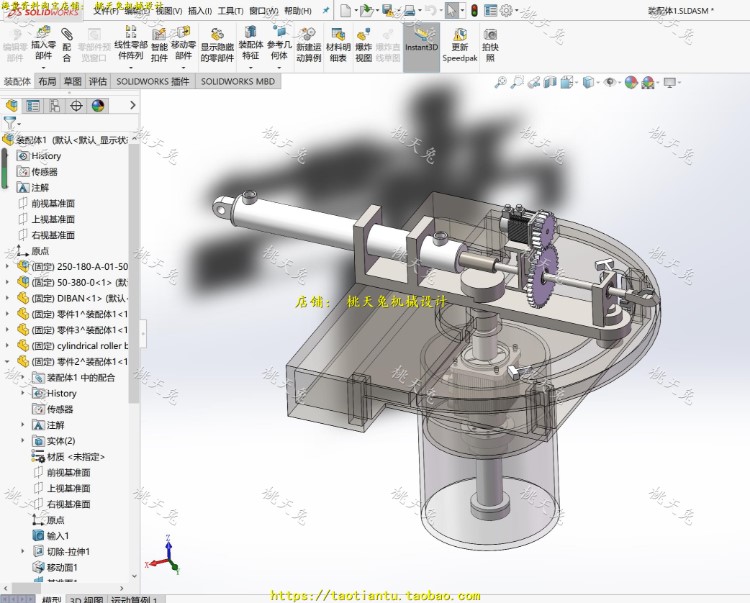
Task: Select the 配合 (Mate) paperclip tool
Action: pos(67,45)
